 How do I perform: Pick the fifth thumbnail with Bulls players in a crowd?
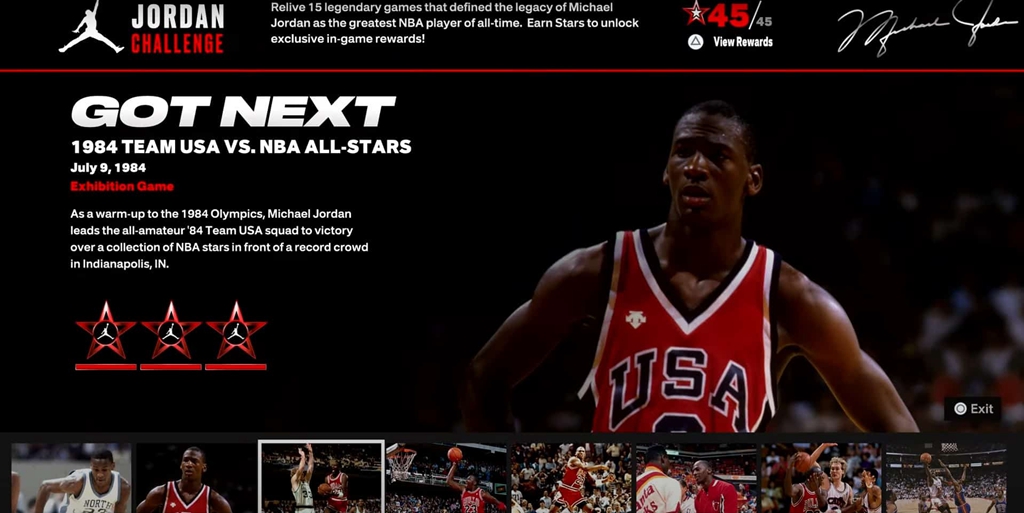571,478
